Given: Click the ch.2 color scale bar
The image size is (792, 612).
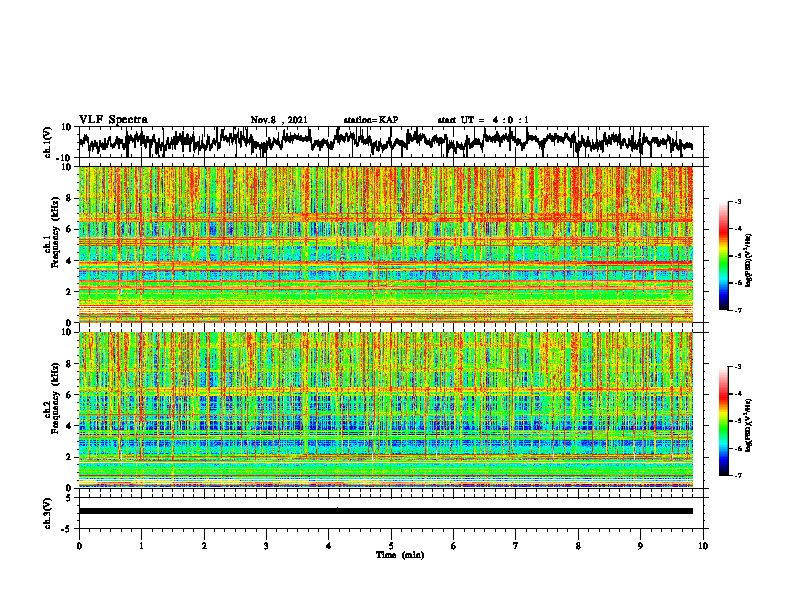Looking at the screenshot, I should click(x=724, y=421).
